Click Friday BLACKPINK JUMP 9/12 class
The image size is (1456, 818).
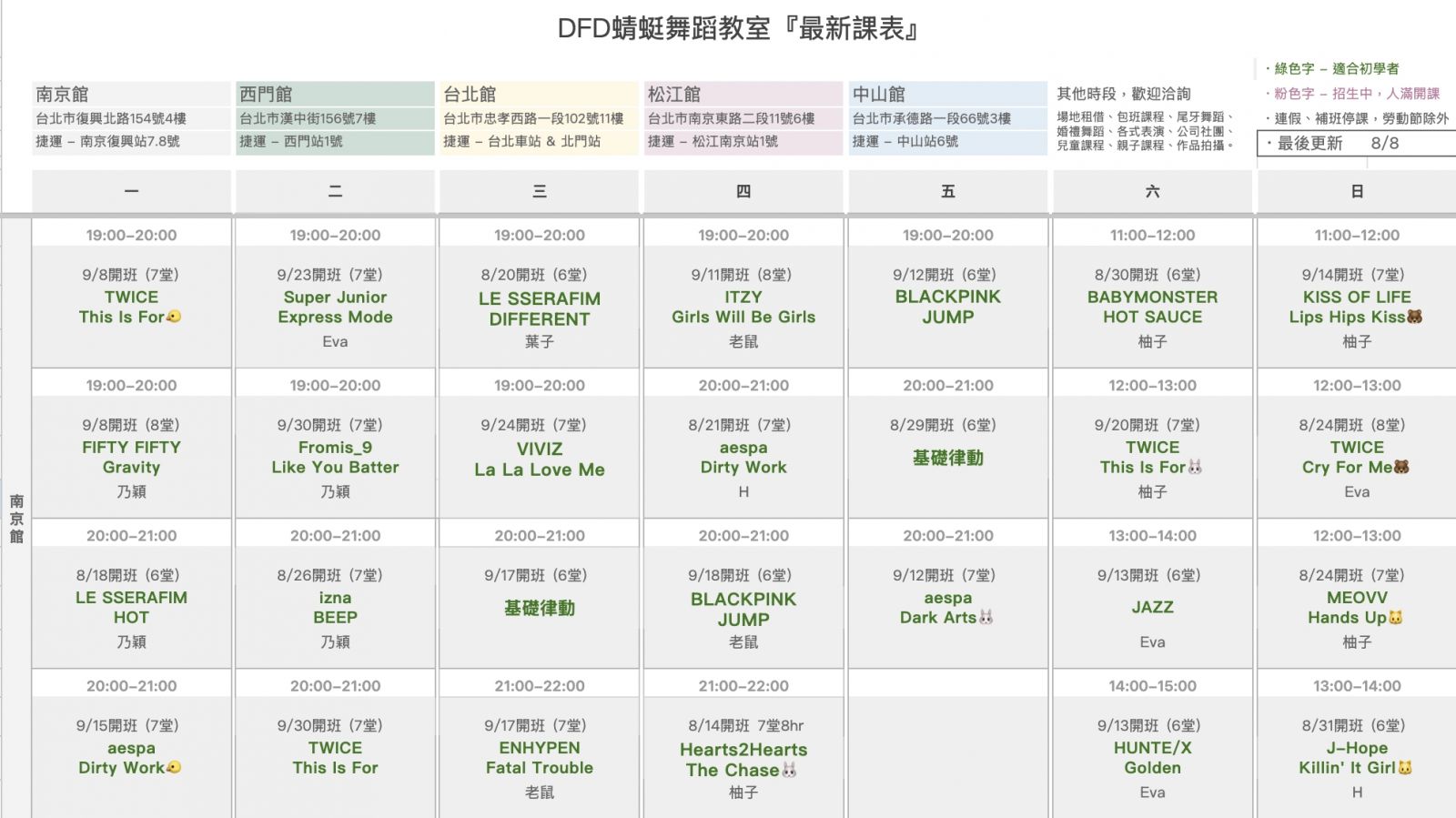pos(947,307)
